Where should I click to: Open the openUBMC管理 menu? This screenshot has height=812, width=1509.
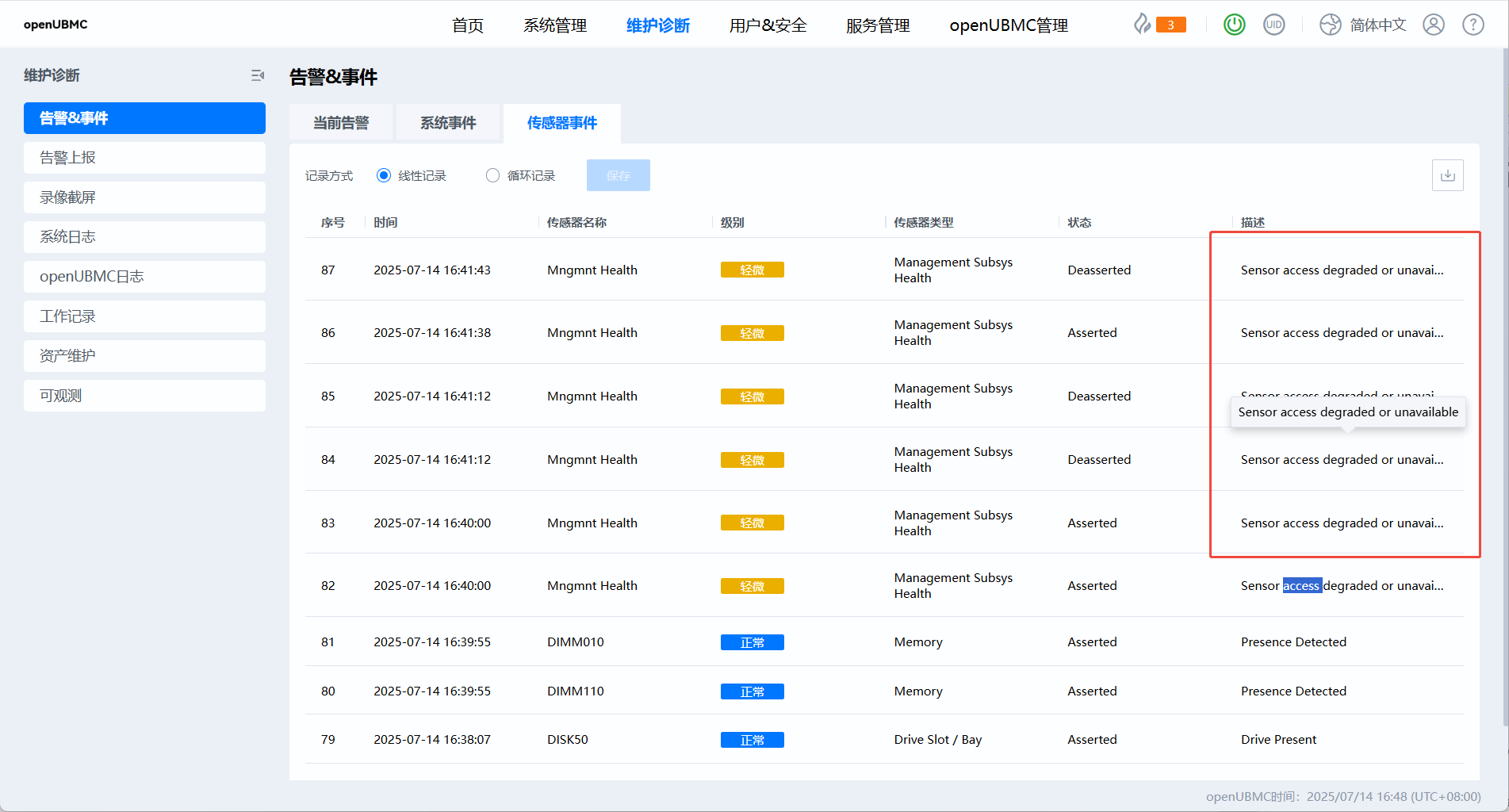(1009, 25)
